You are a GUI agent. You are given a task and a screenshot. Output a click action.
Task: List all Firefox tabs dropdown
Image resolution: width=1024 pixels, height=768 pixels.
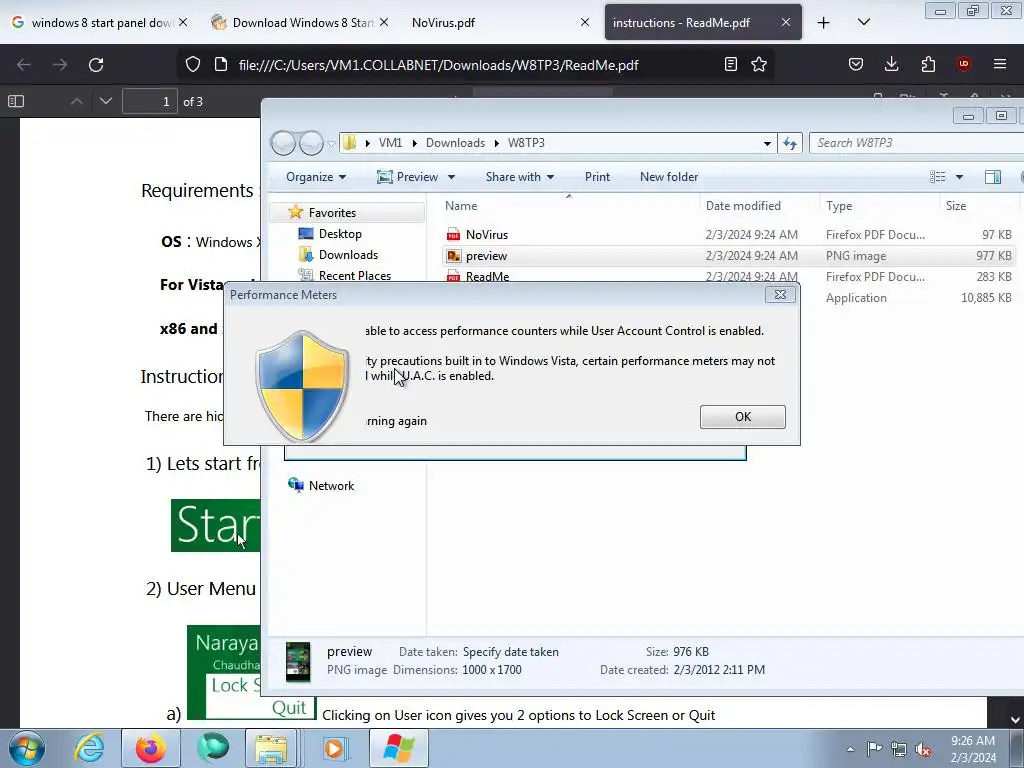coord(864,22)
